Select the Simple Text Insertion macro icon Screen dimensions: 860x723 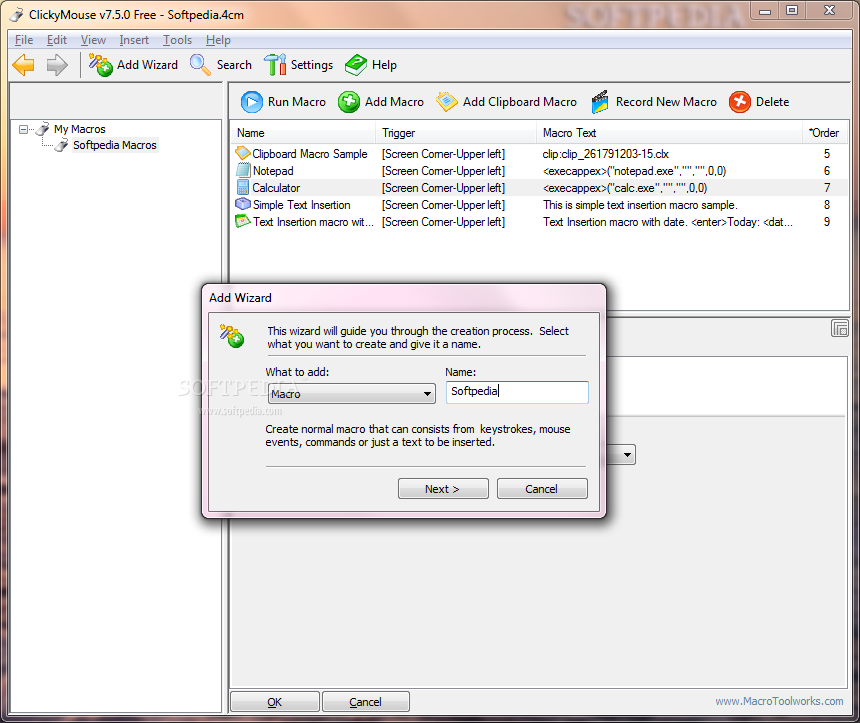[242, 204]
